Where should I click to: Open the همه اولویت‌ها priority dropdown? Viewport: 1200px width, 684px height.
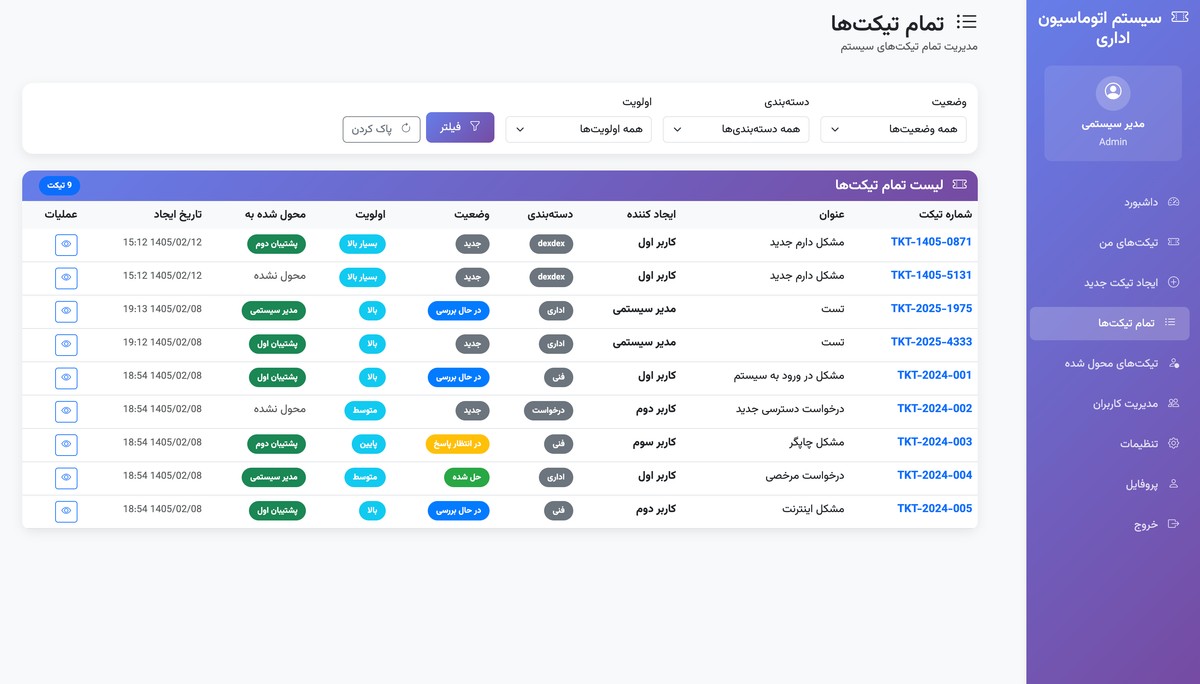578,129
